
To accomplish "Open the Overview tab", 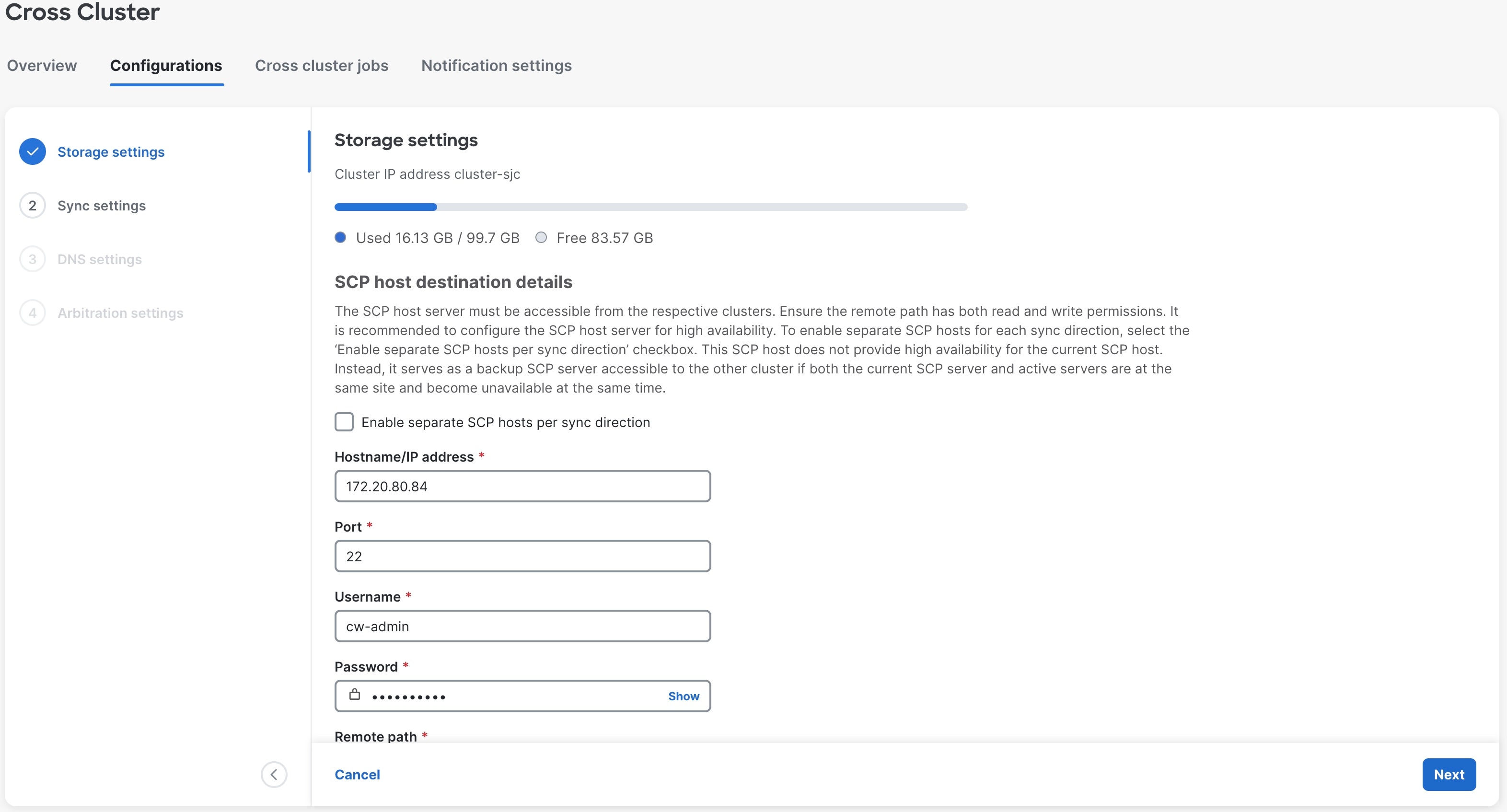I will coord(42,66).
